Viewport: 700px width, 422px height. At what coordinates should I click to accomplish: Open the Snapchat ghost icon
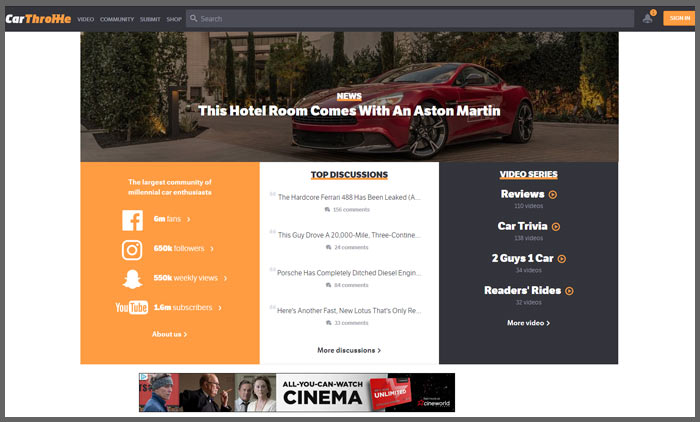click(133, 279)
